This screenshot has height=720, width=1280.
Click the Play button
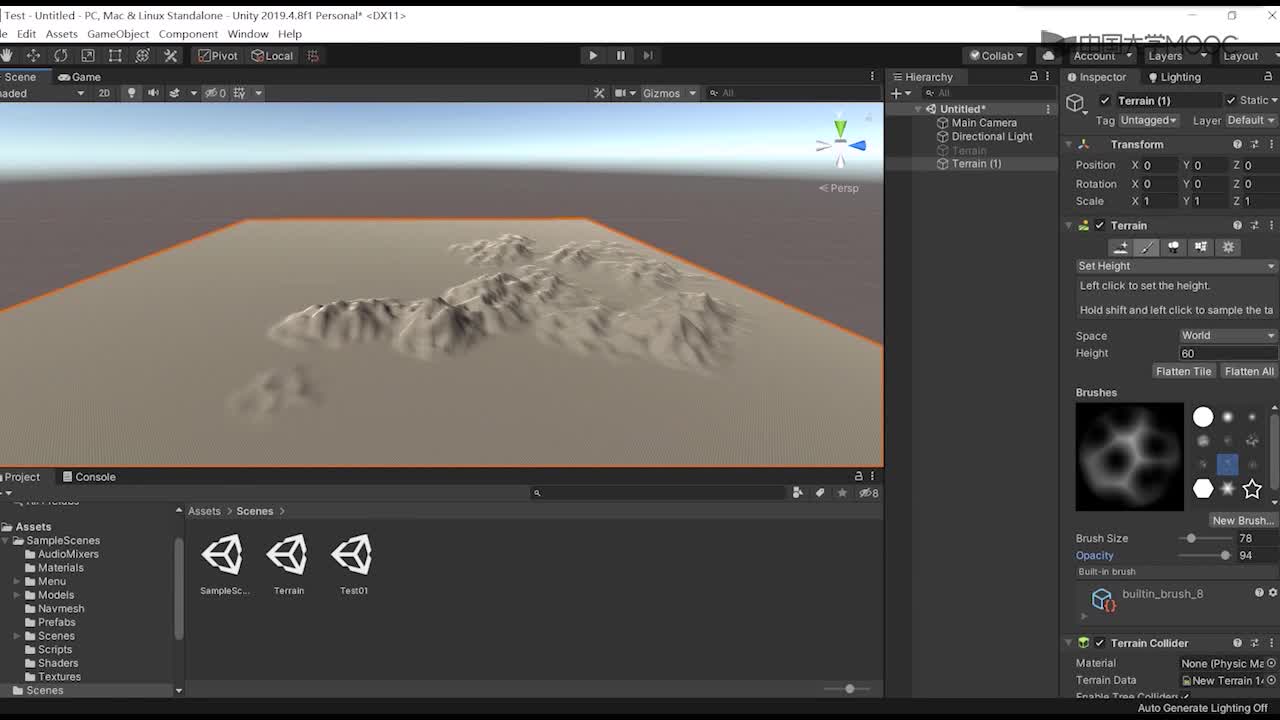[x=593, y=56]
